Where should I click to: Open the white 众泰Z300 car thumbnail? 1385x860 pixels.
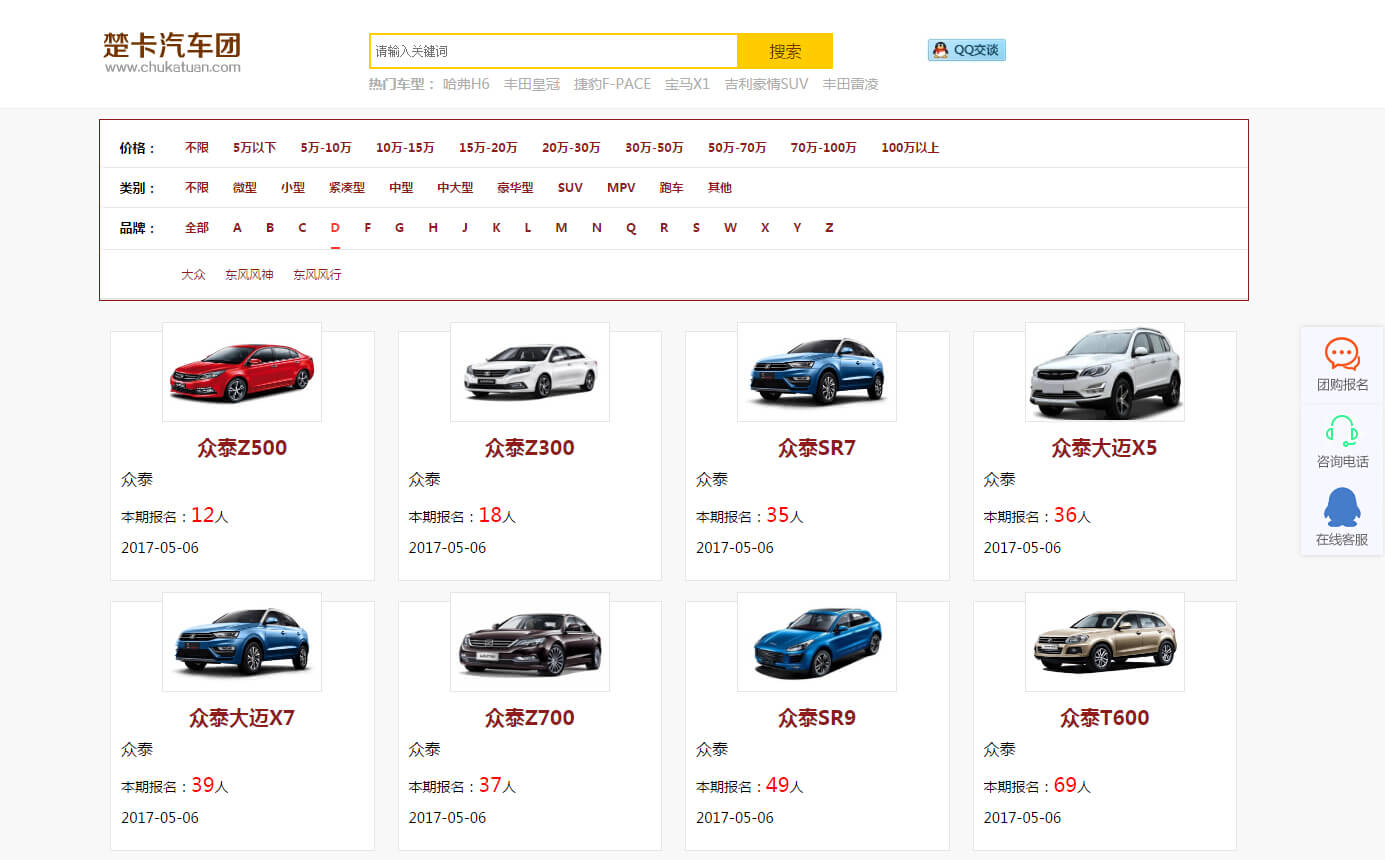click(530, 372)
